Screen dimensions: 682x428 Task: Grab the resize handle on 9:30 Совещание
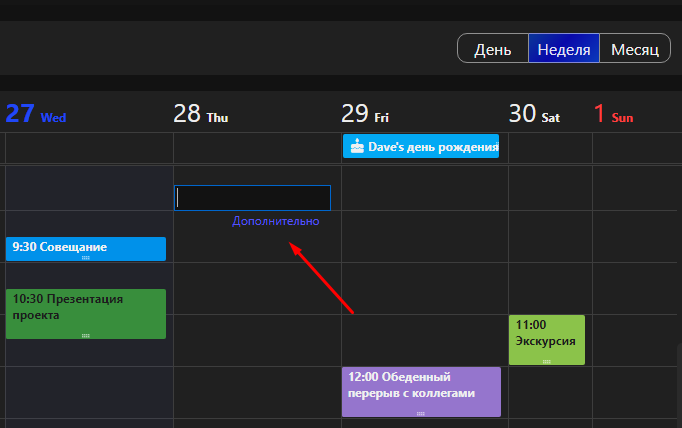[x=86, y=258]
